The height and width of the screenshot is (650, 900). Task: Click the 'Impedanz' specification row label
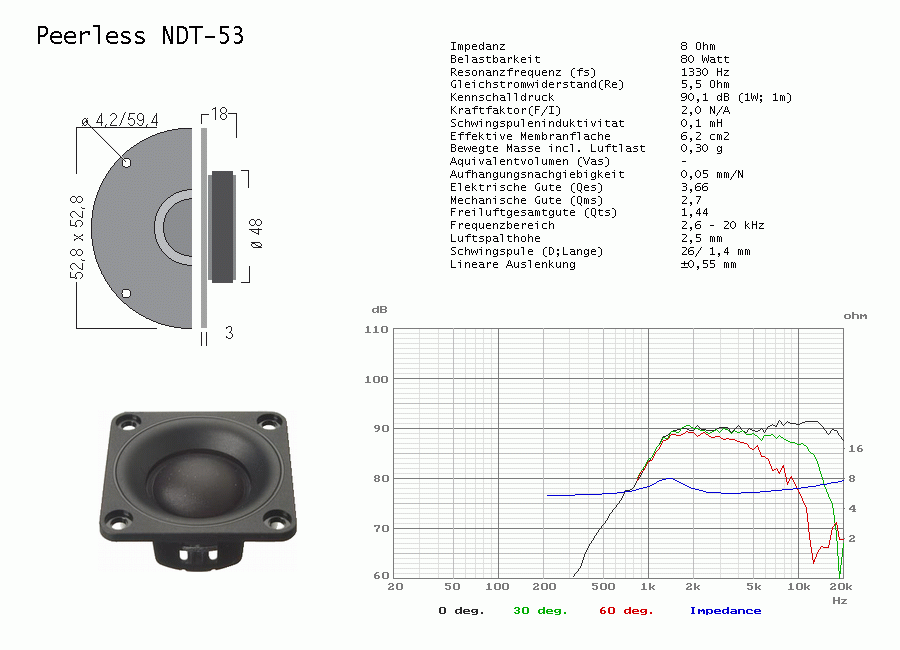tap(478, 46)
